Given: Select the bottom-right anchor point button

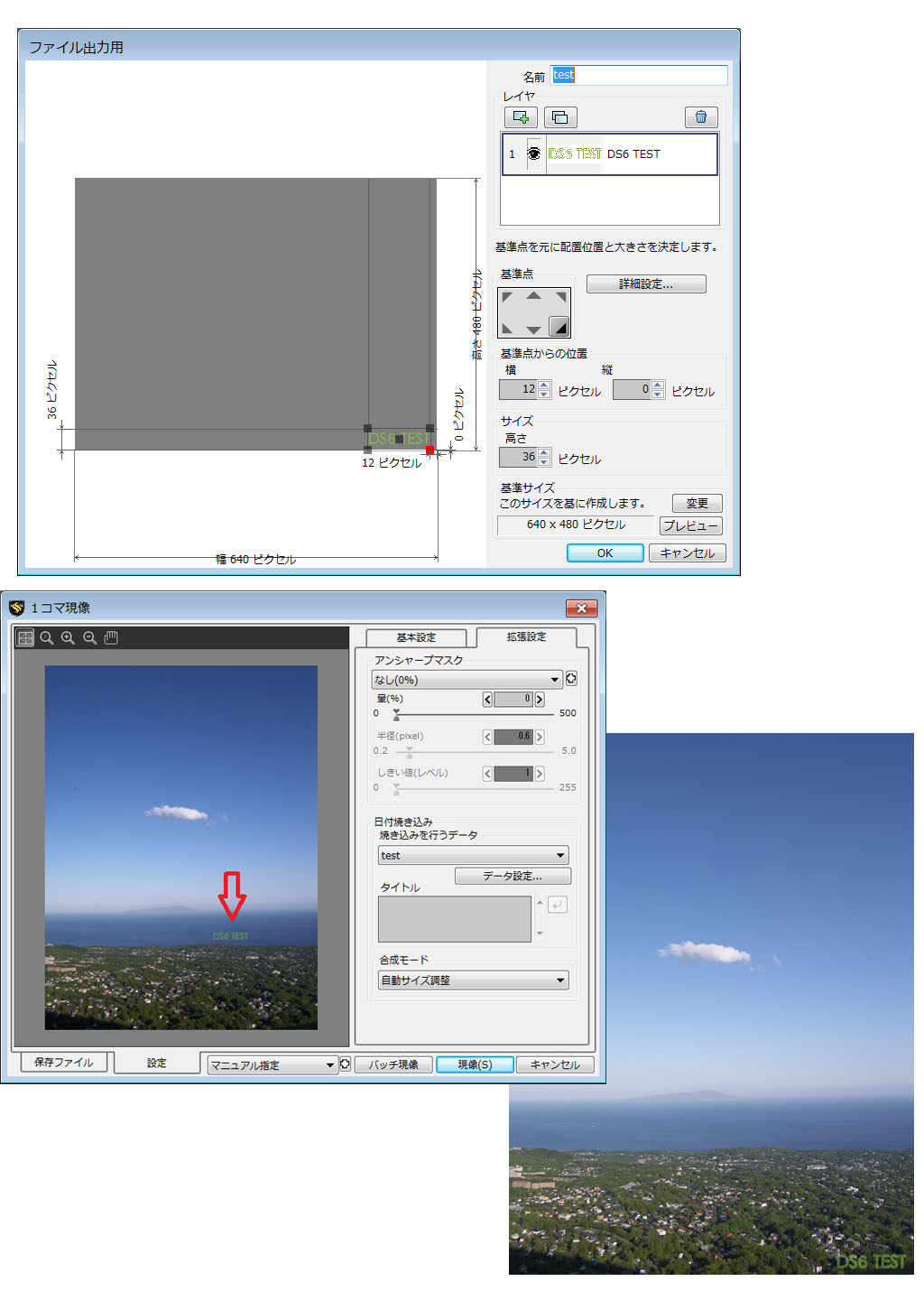Looking at the screenshot, I should [559, 326].
